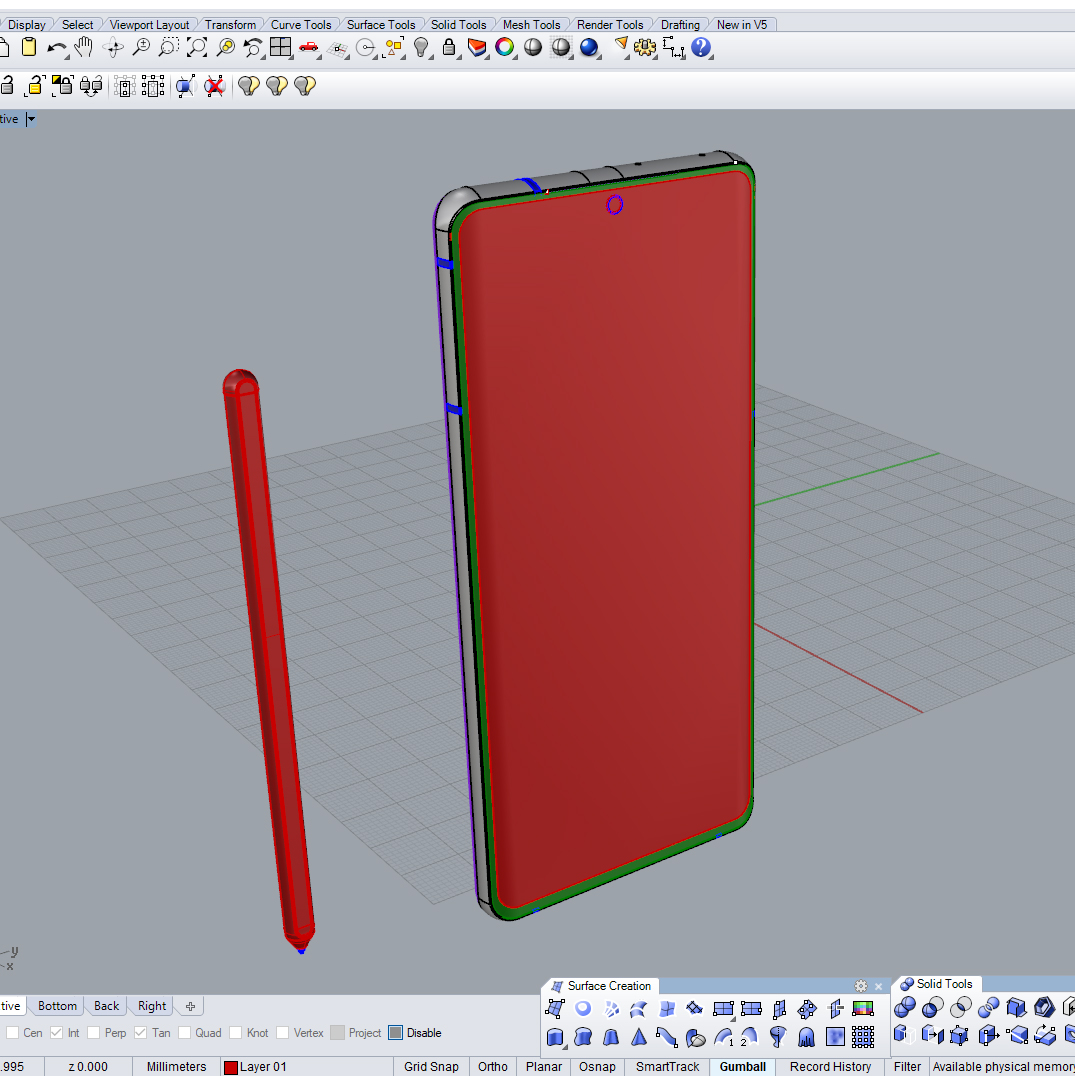
Task: Enable the Quad osnap checkbox
Action: (x=184, y=1033)
